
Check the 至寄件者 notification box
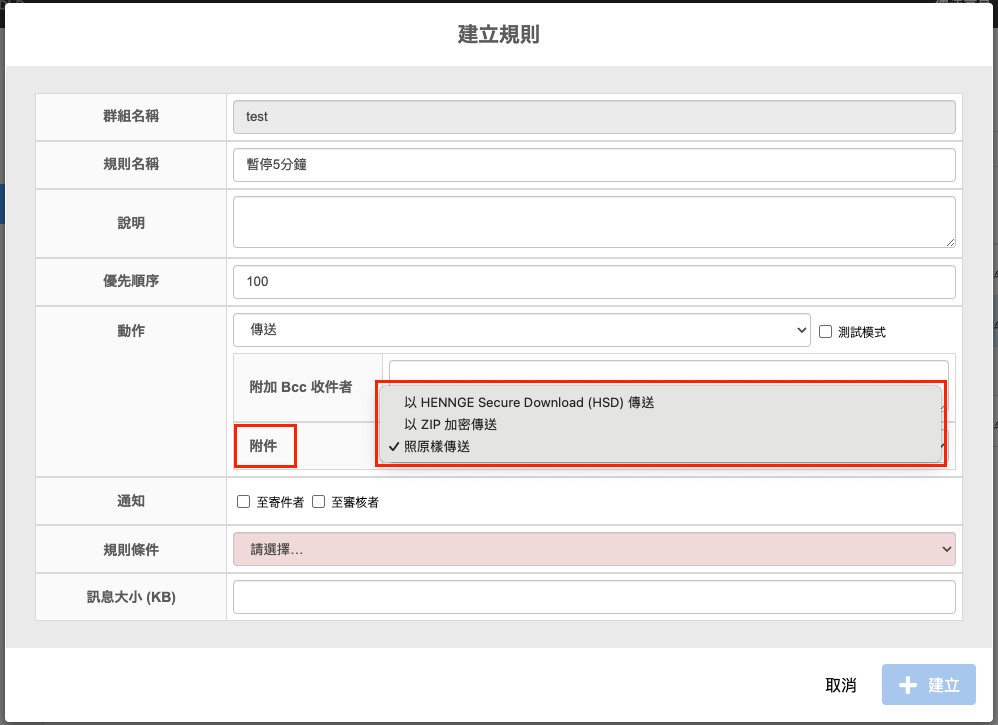point(243,502)
